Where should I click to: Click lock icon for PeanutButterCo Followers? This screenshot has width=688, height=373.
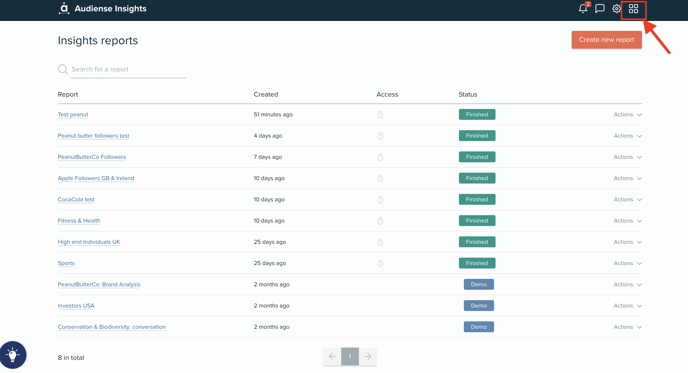(380, 157)
